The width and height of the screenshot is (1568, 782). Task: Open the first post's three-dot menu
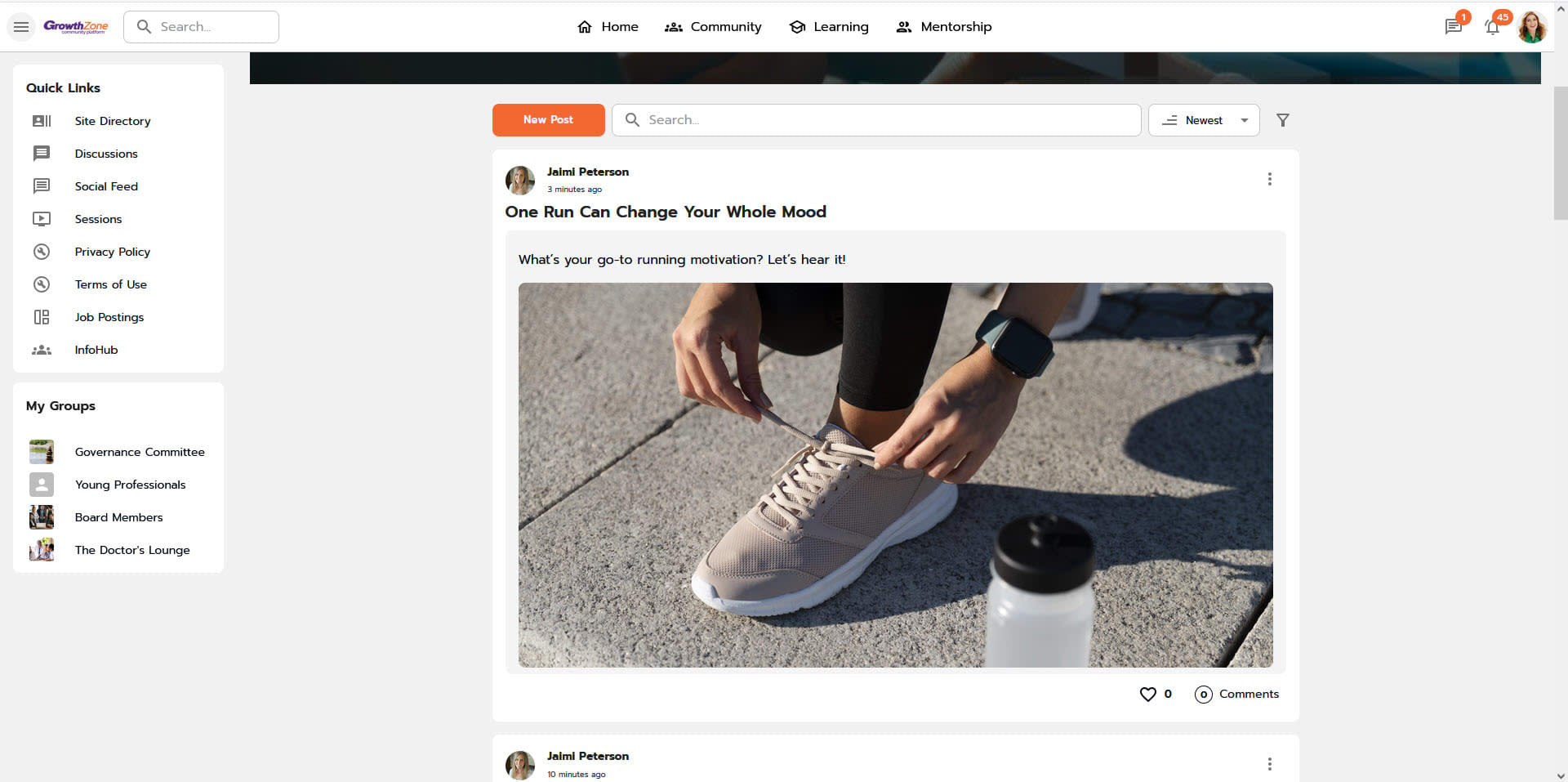1269,179
